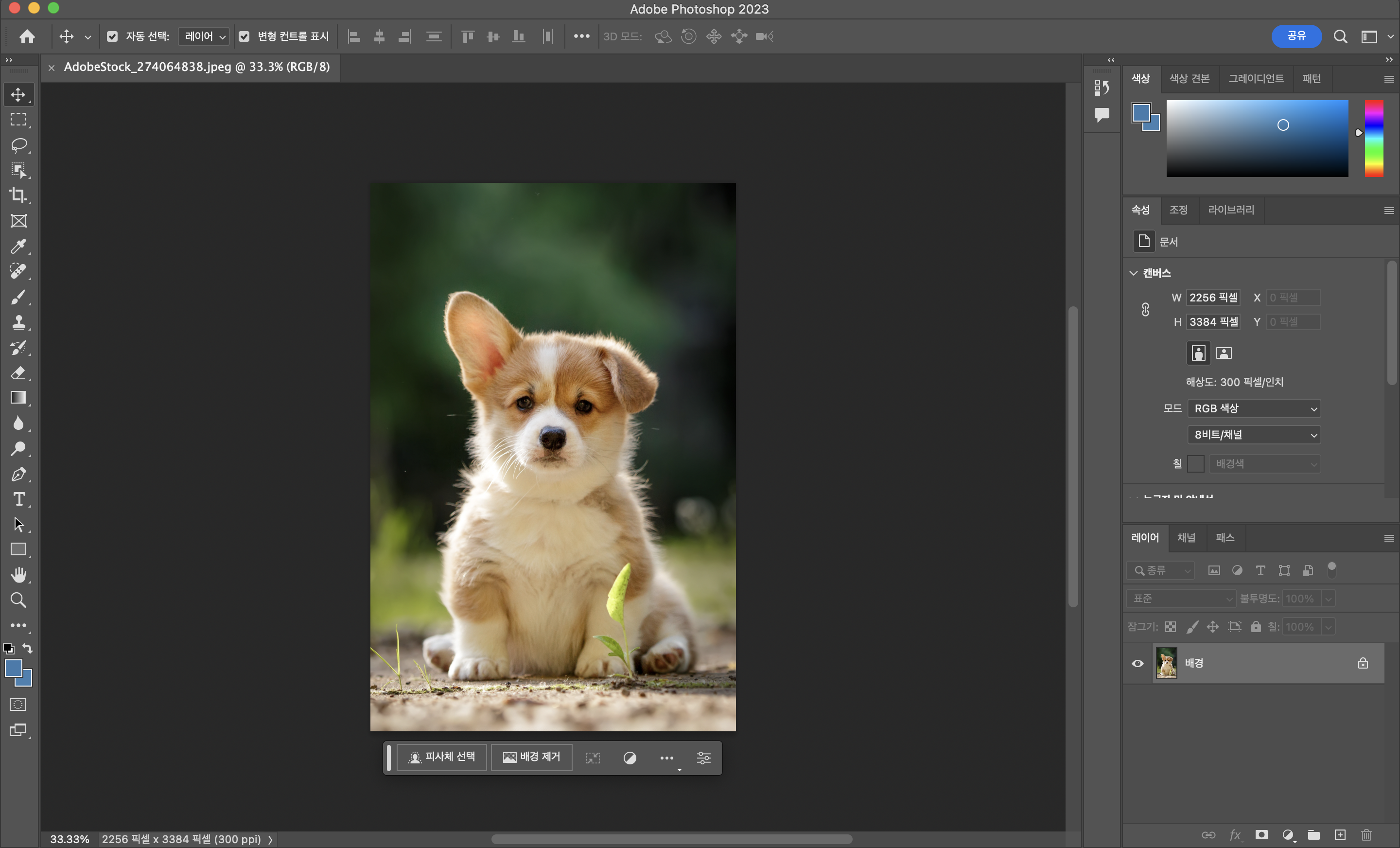The height and width of the screenshot is (848, 1400).
Task: Open the 8비트/채널 bit depth dropdown
Action: [x=1253, y=435]
